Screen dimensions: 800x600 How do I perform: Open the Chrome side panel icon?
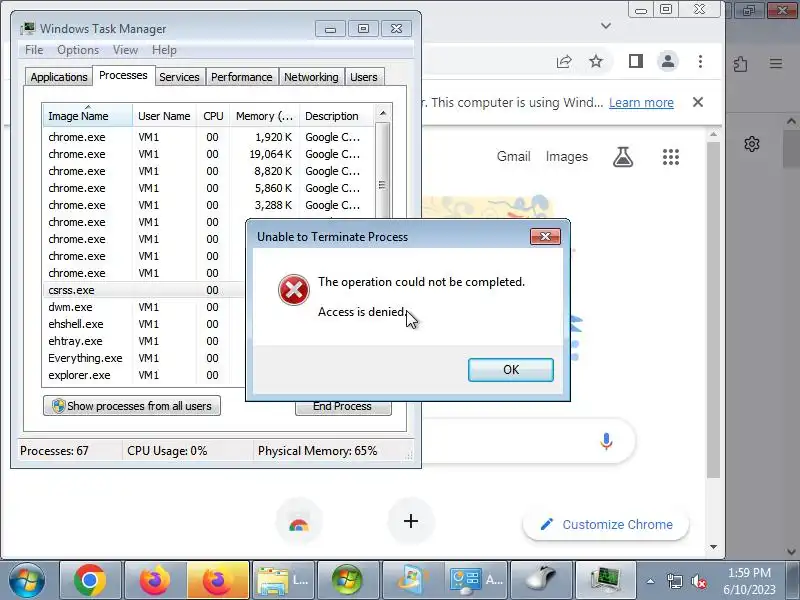(636, 62)
